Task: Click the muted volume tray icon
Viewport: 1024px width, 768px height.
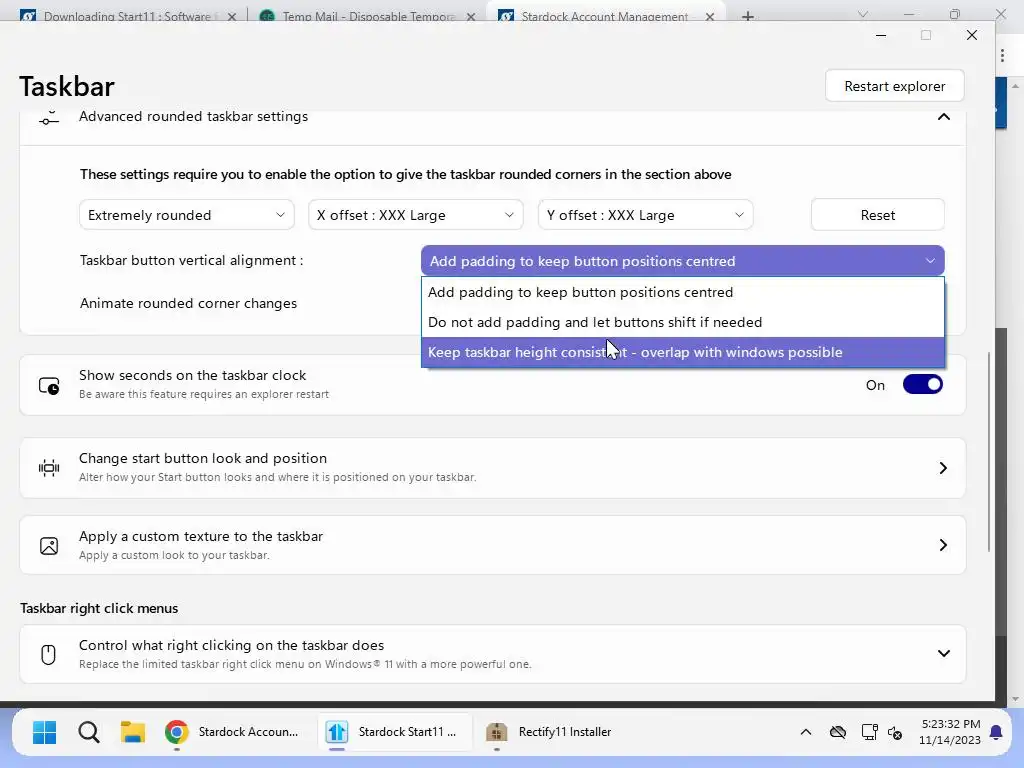Action: [896, 733]
